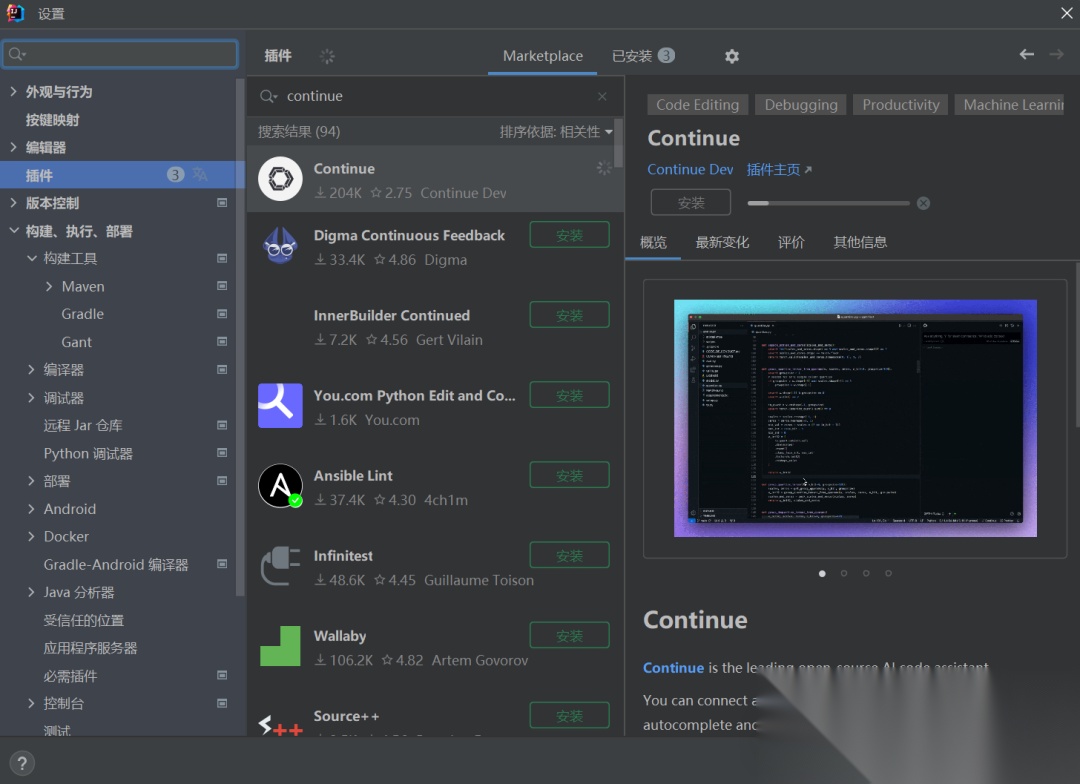
Task: Switch to the Marketplace tab
Action: tap(543, 56)
